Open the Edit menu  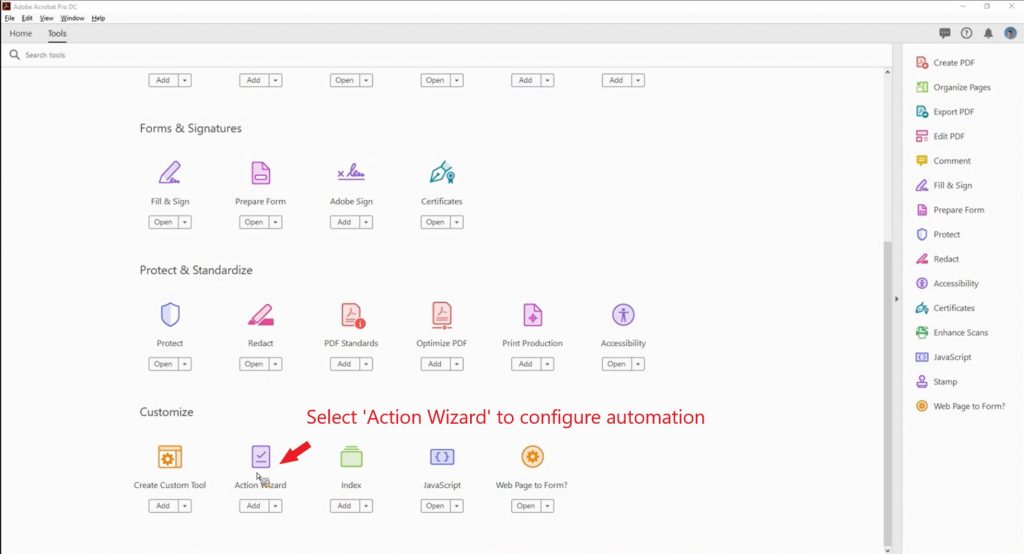pos(27,18)
